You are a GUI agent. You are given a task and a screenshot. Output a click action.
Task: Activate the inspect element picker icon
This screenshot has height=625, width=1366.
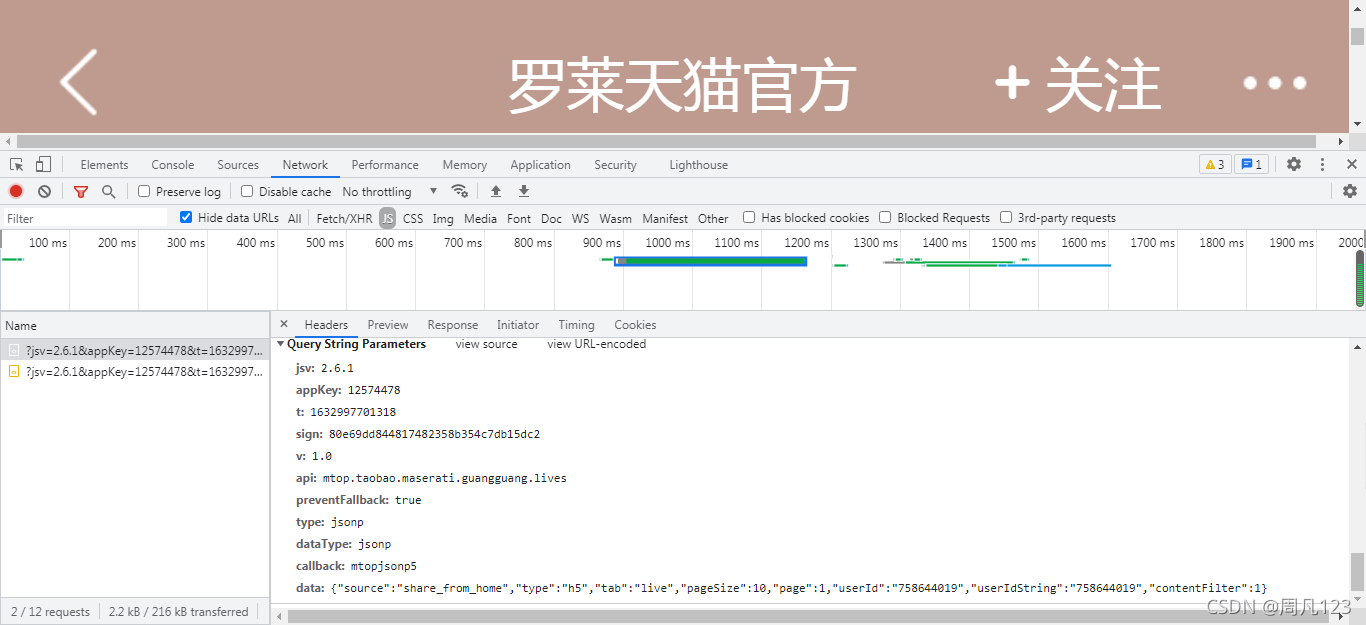coord(17,165)
